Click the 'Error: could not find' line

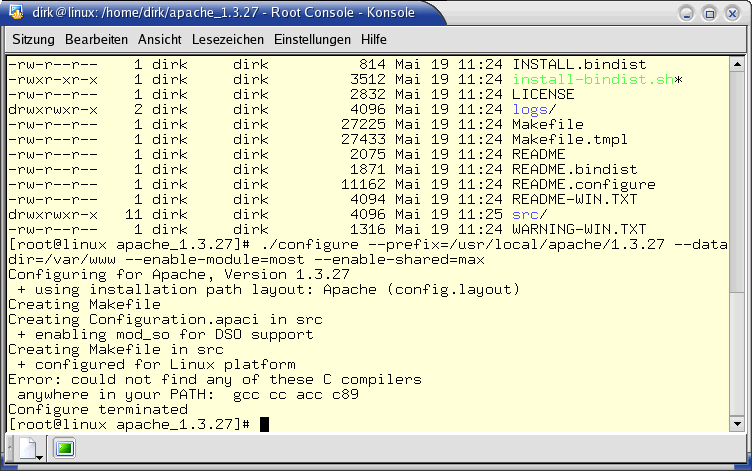click(215, 379)
